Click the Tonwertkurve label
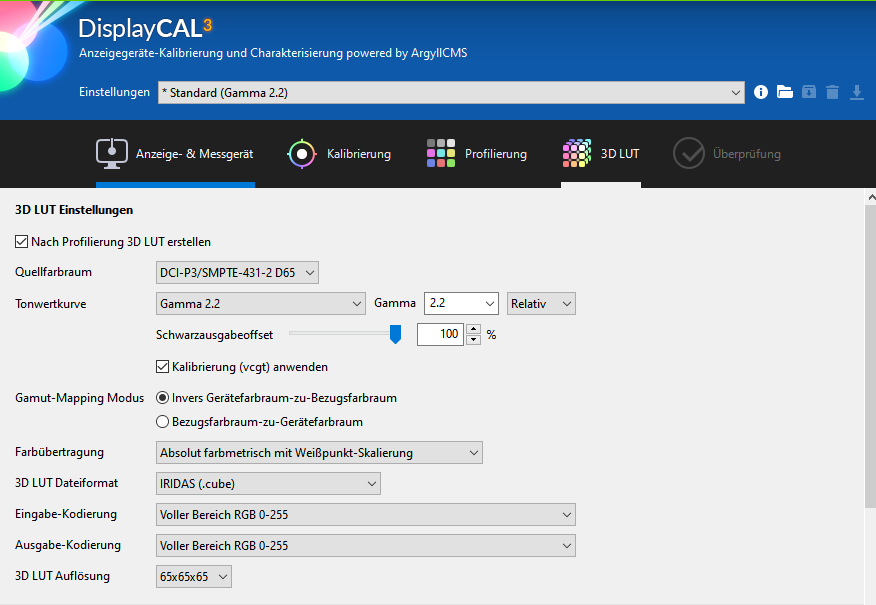Screen dimensions: 876x605 51,304
